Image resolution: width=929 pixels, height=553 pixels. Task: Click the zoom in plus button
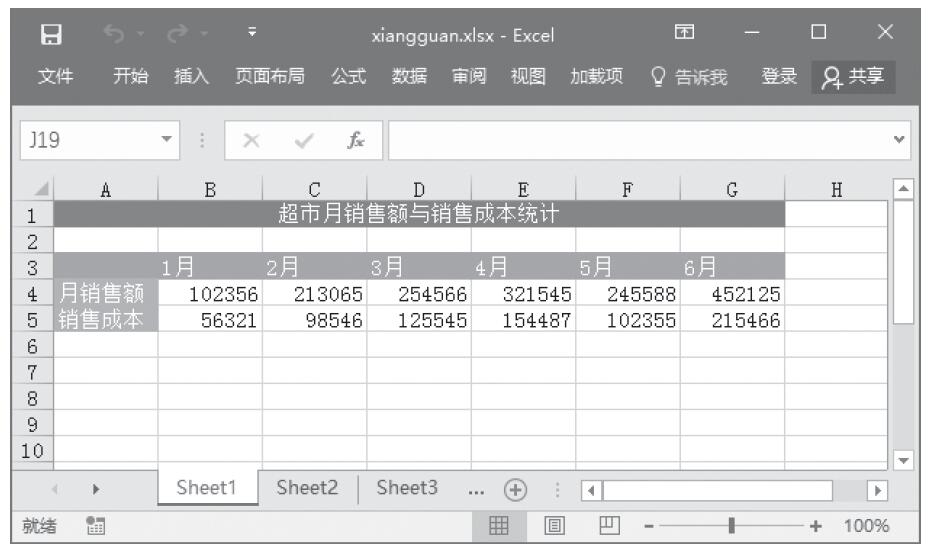(x=816, y=525)
